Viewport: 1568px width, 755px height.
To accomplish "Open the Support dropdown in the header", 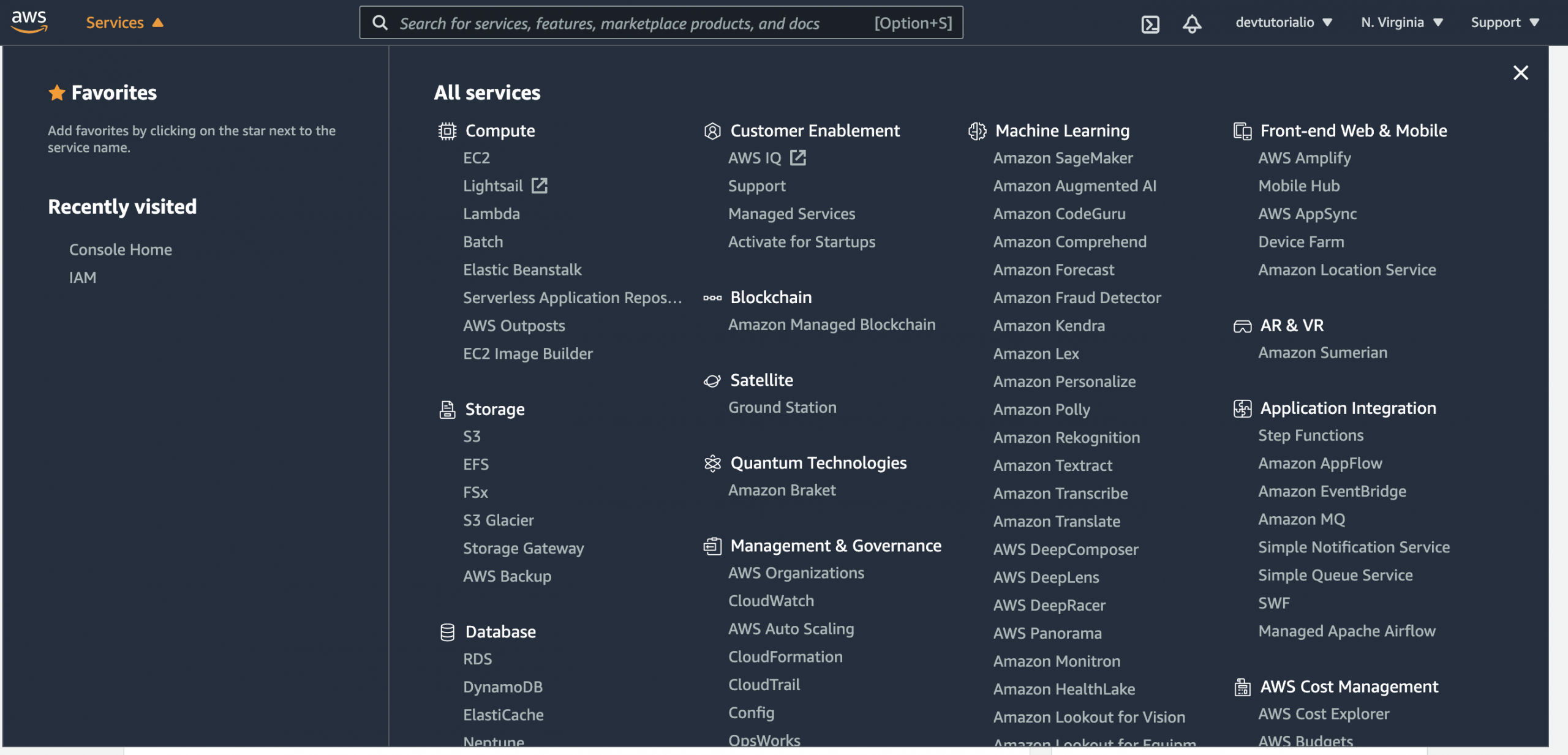I will [x=1504, y=23].
